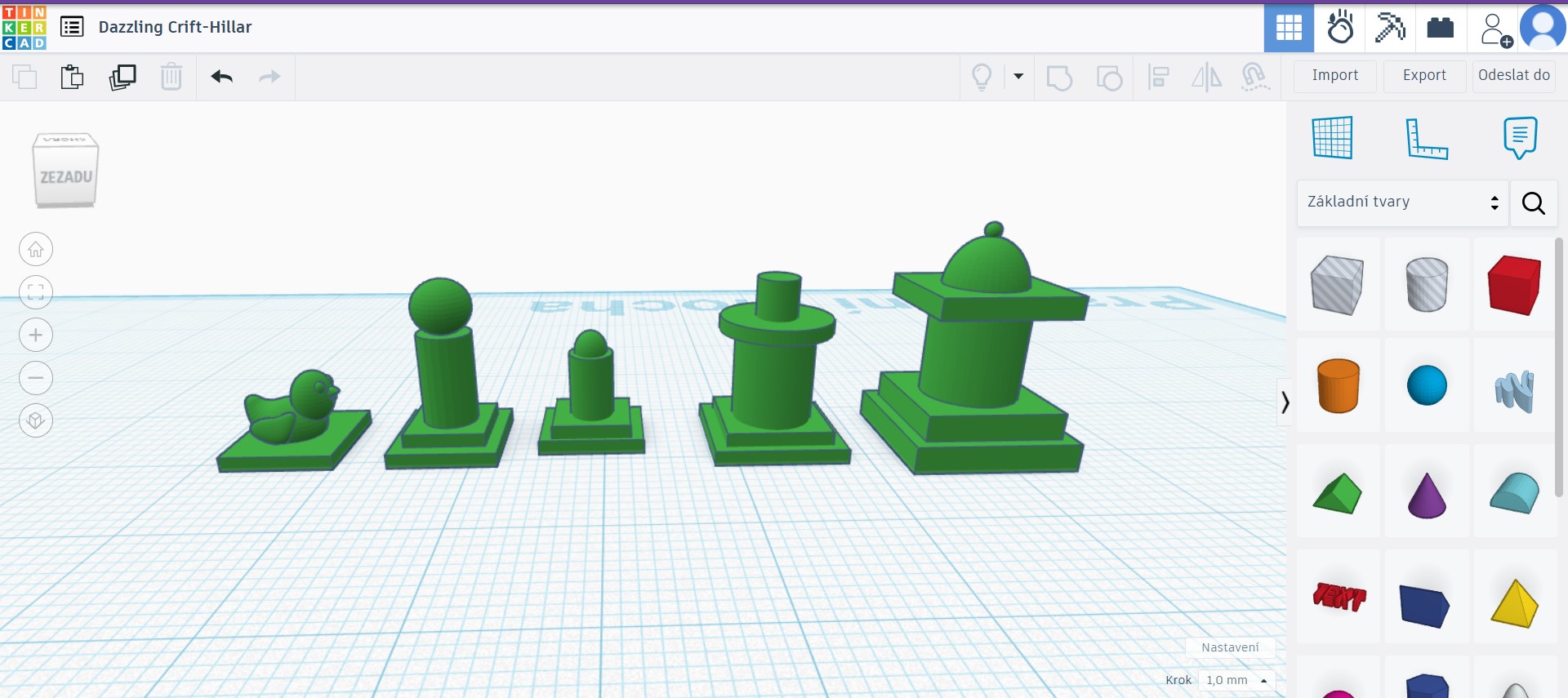This screenshot has width=1568, height=698.
Task: Open the Krok snap grid step selector
Action: pos(1236,680)
